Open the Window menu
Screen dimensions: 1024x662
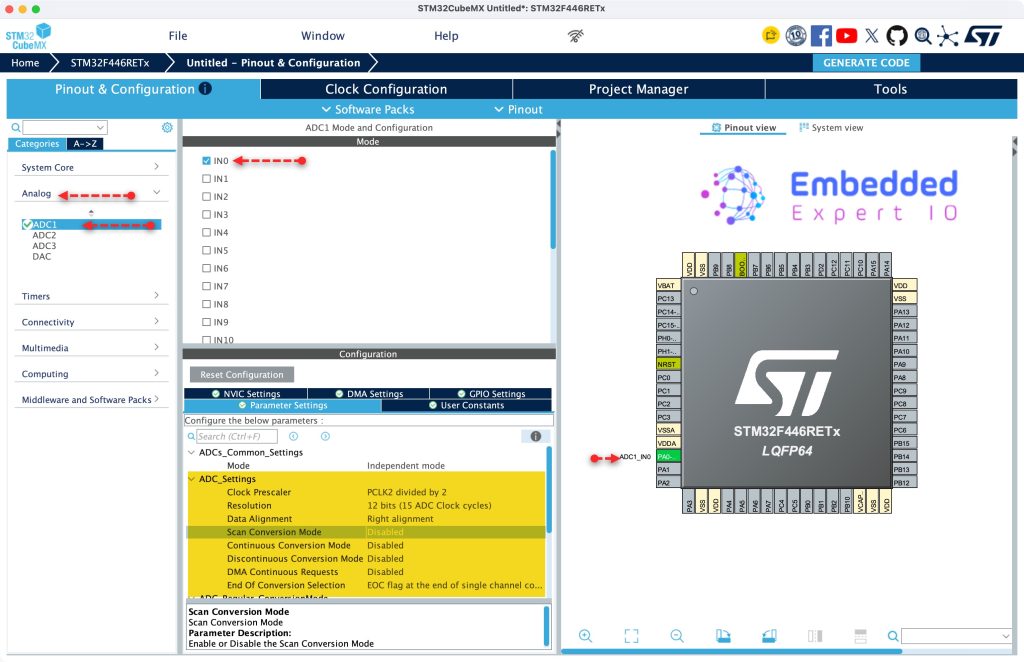click(x=323, y=36)
